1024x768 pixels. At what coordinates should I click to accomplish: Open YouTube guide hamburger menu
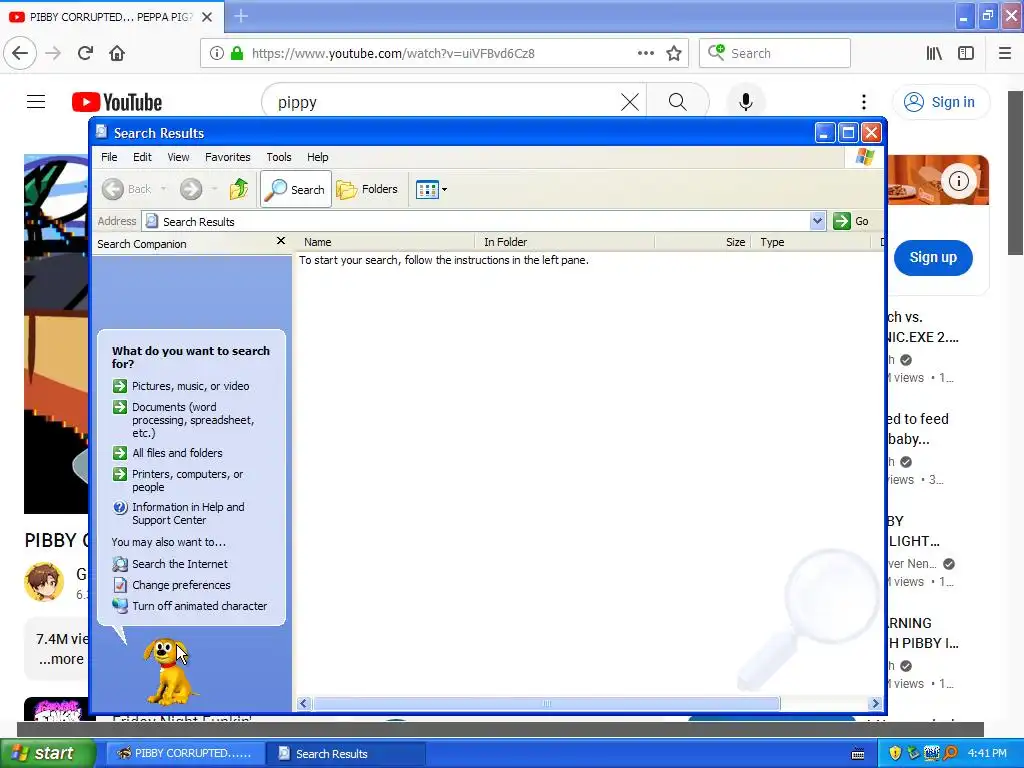click(36, 102)
